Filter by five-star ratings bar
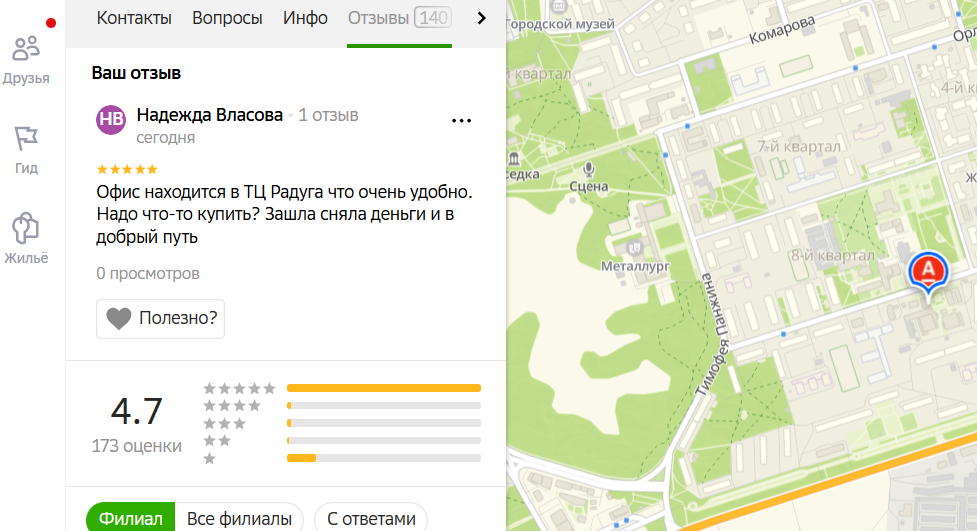This screenshot has width=977, height=531. pyautogui.click(x=384, y=388)
